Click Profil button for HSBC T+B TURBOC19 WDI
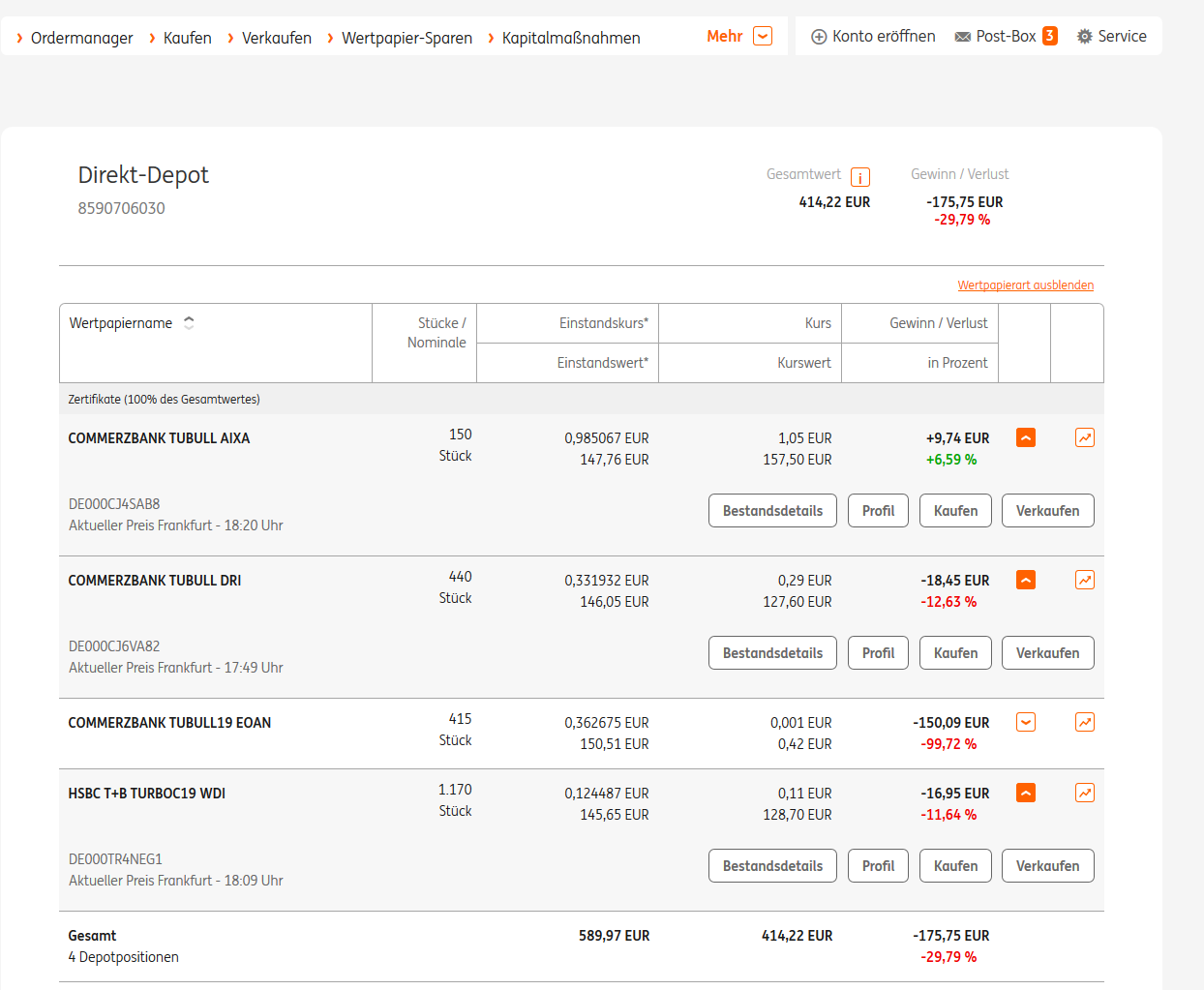This screenshot has width=1204, height=990. tap(878, 866)
